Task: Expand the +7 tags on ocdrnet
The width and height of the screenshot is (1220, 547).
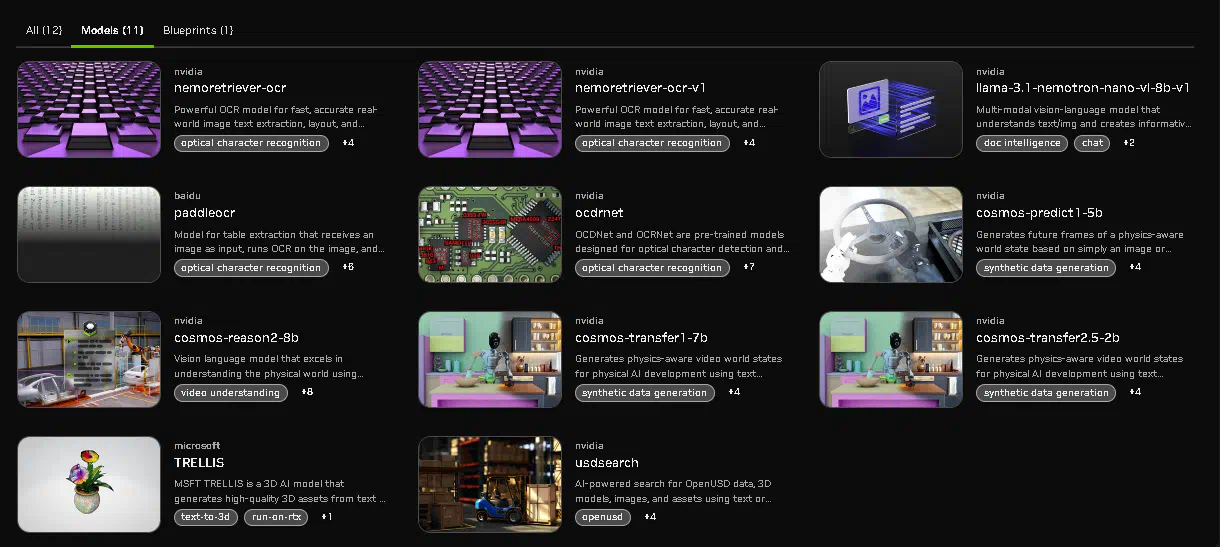Action: pos(748,267)
